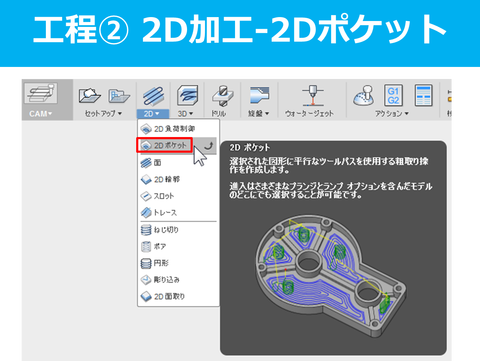
Task: Expand the 3D dropdown label
Action: pos(185,114)
